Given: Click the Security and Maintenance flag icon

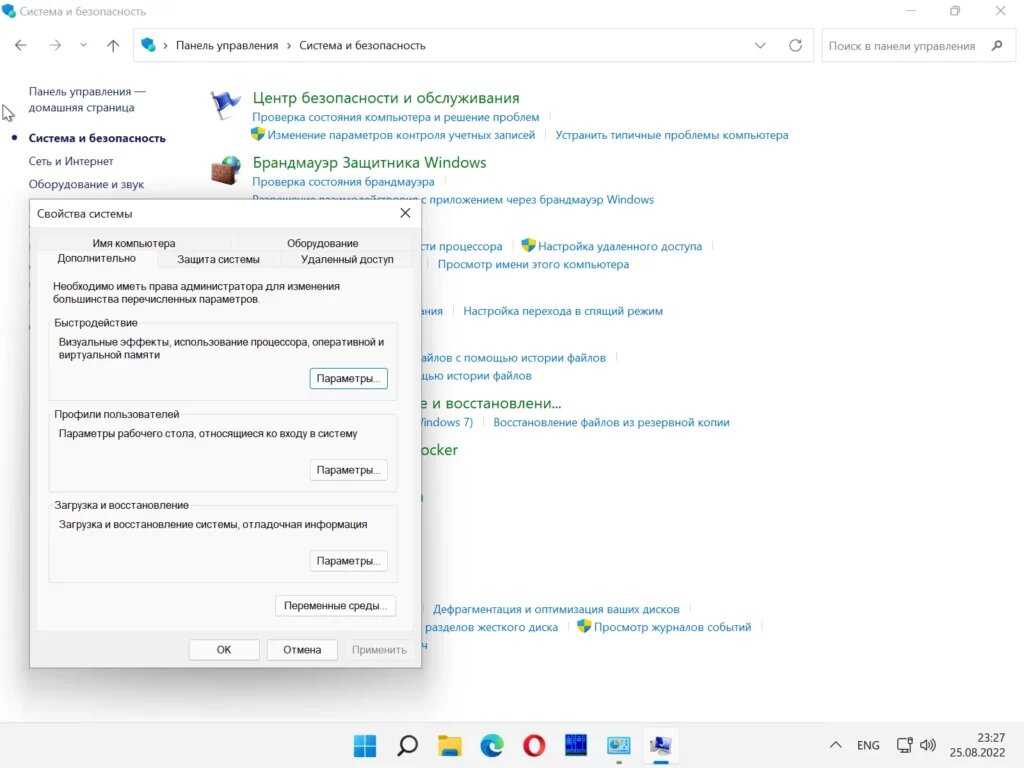Looking at the screenshot, I should point(226,105).
